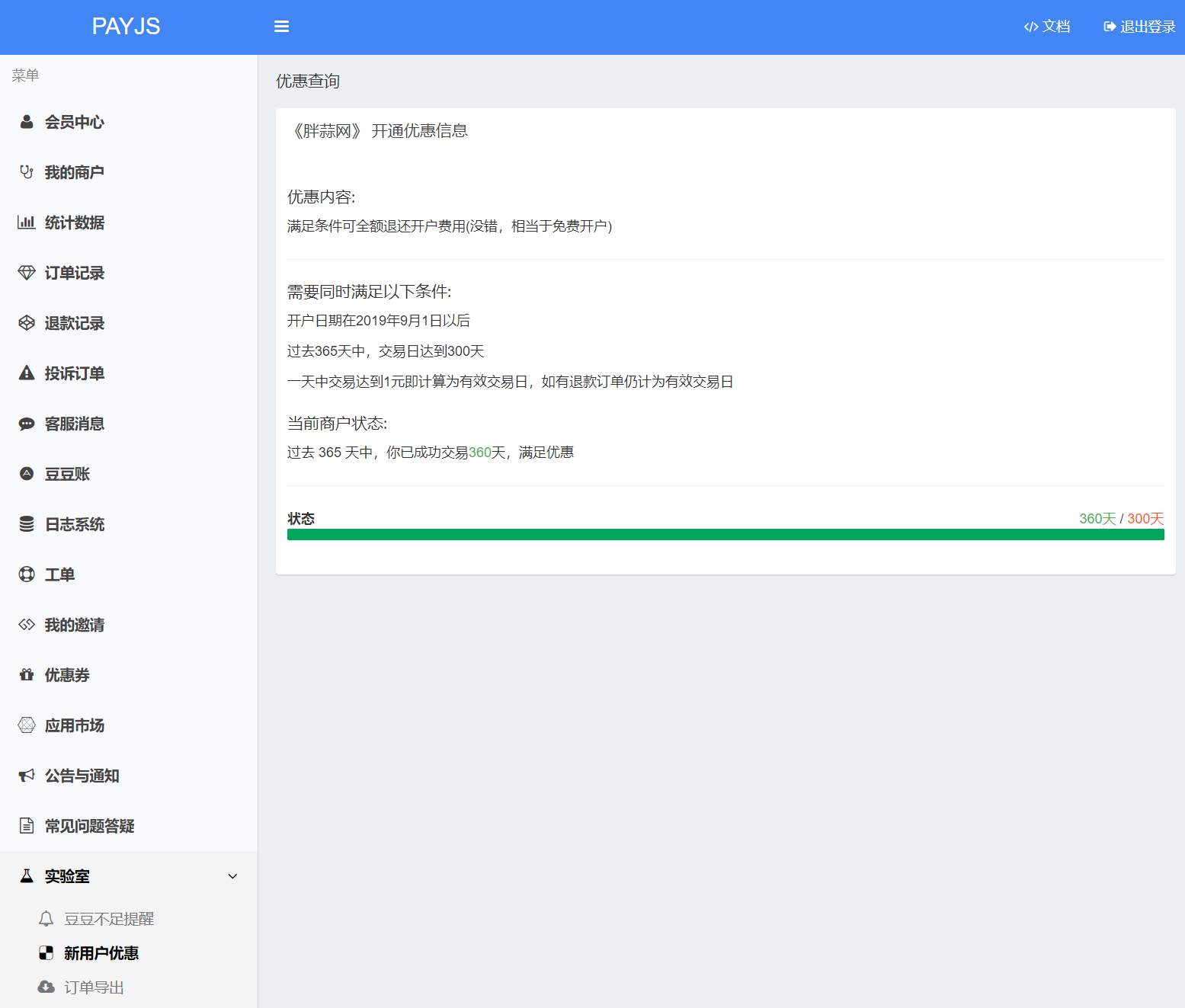1185x1008 pixels.
Task: Click 退出登录 to log out
Action: click(1139, 27)
